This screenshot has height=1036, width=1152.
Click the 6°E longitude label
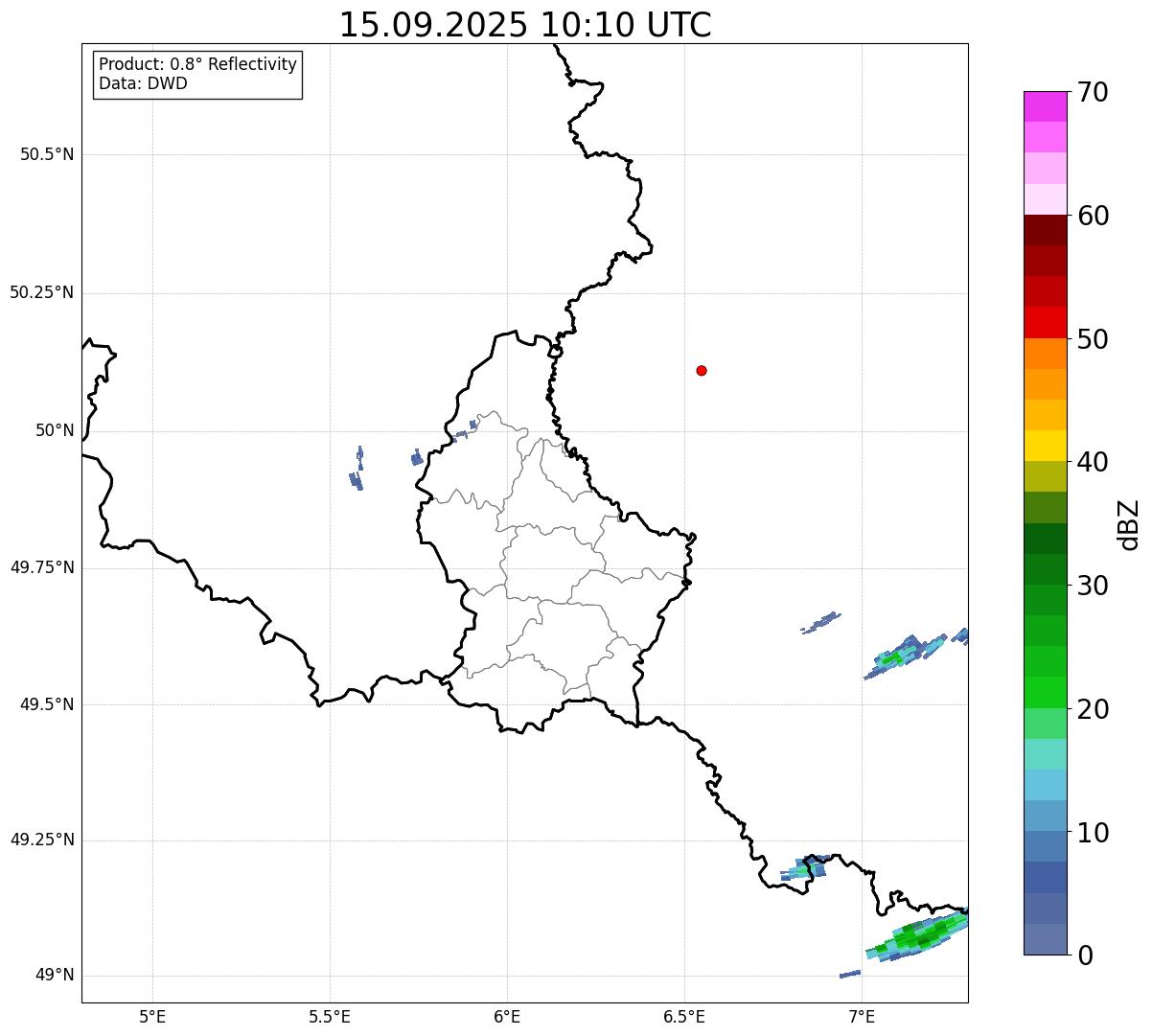[507, 1016]
